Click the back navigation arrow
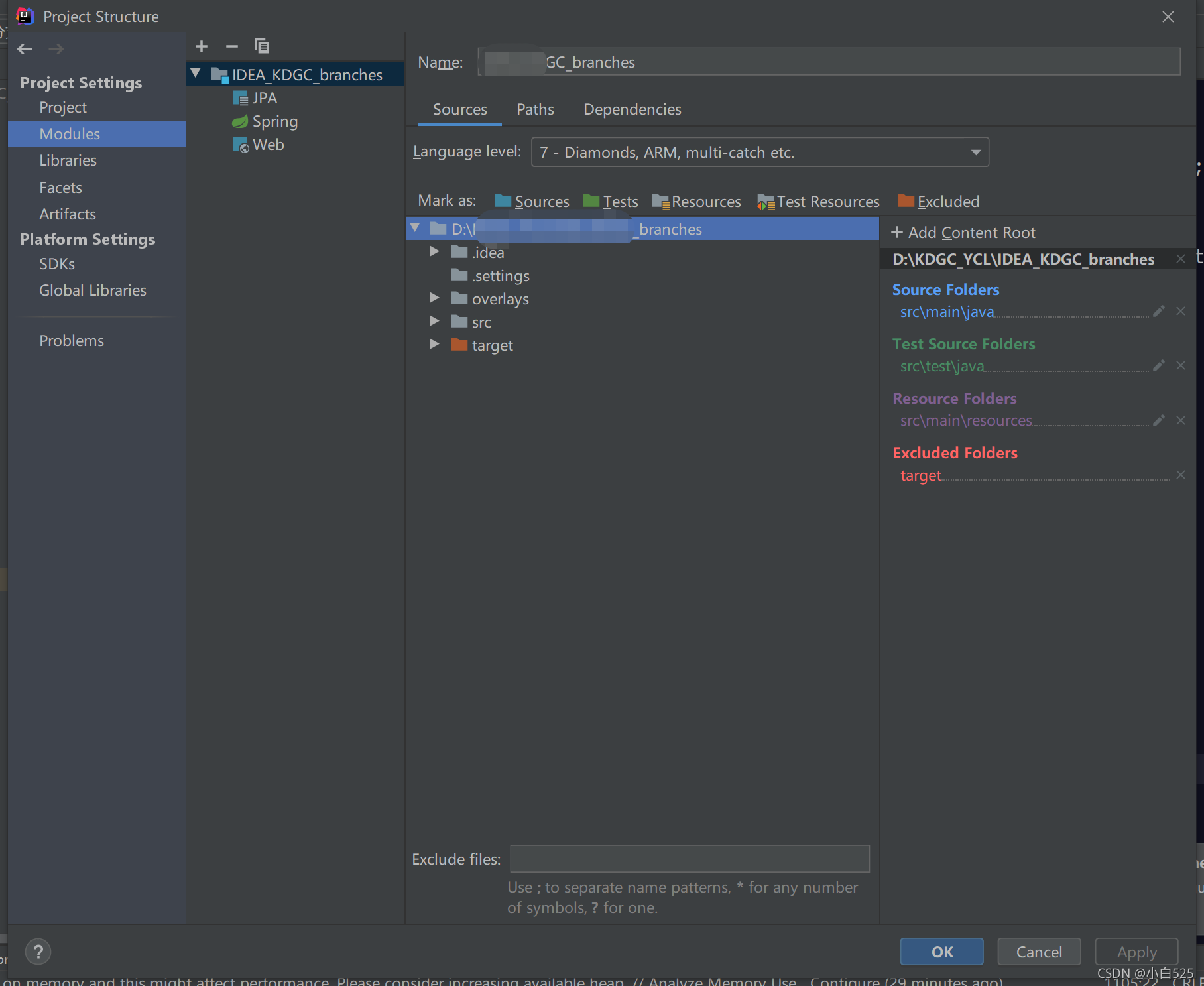 (25, 49)
